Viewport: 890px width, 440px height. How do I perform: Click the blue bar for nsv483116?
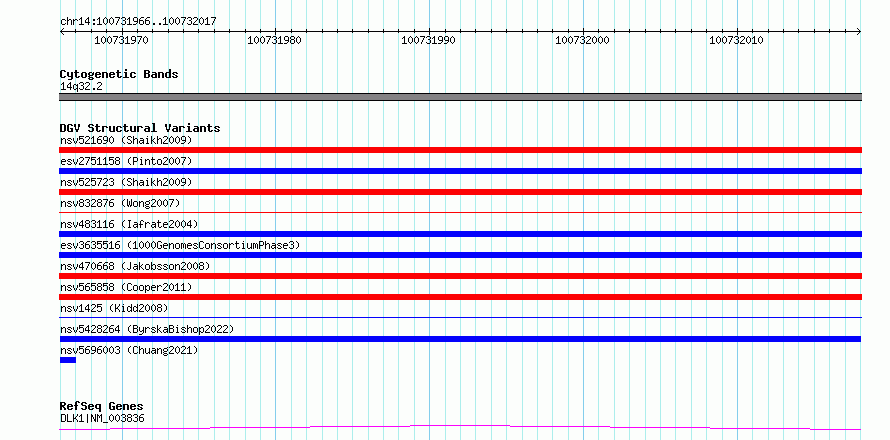[460, 234]
